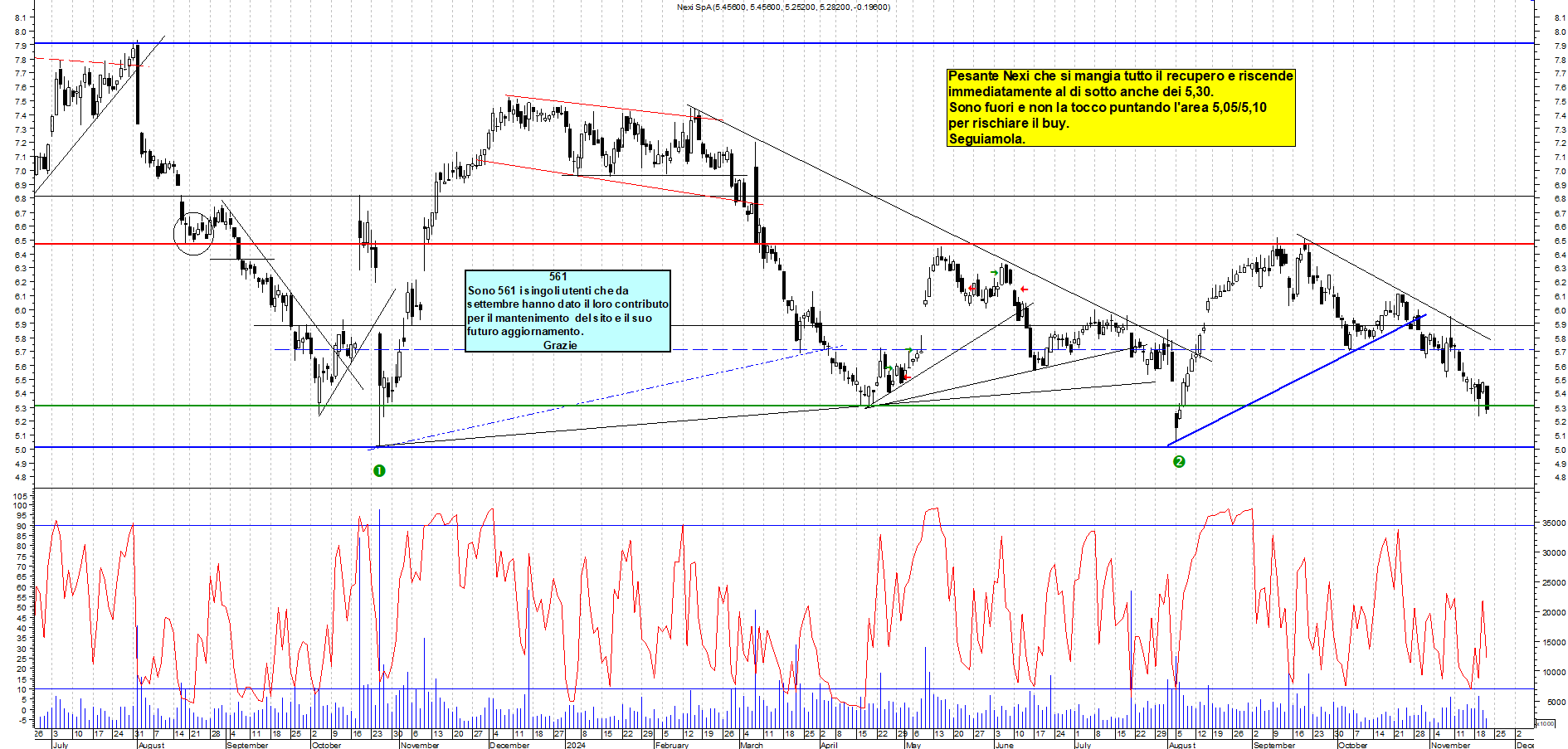Click the Nexi SpA chart title text
Screen dimensions: 1568x749
pos(783,7)
